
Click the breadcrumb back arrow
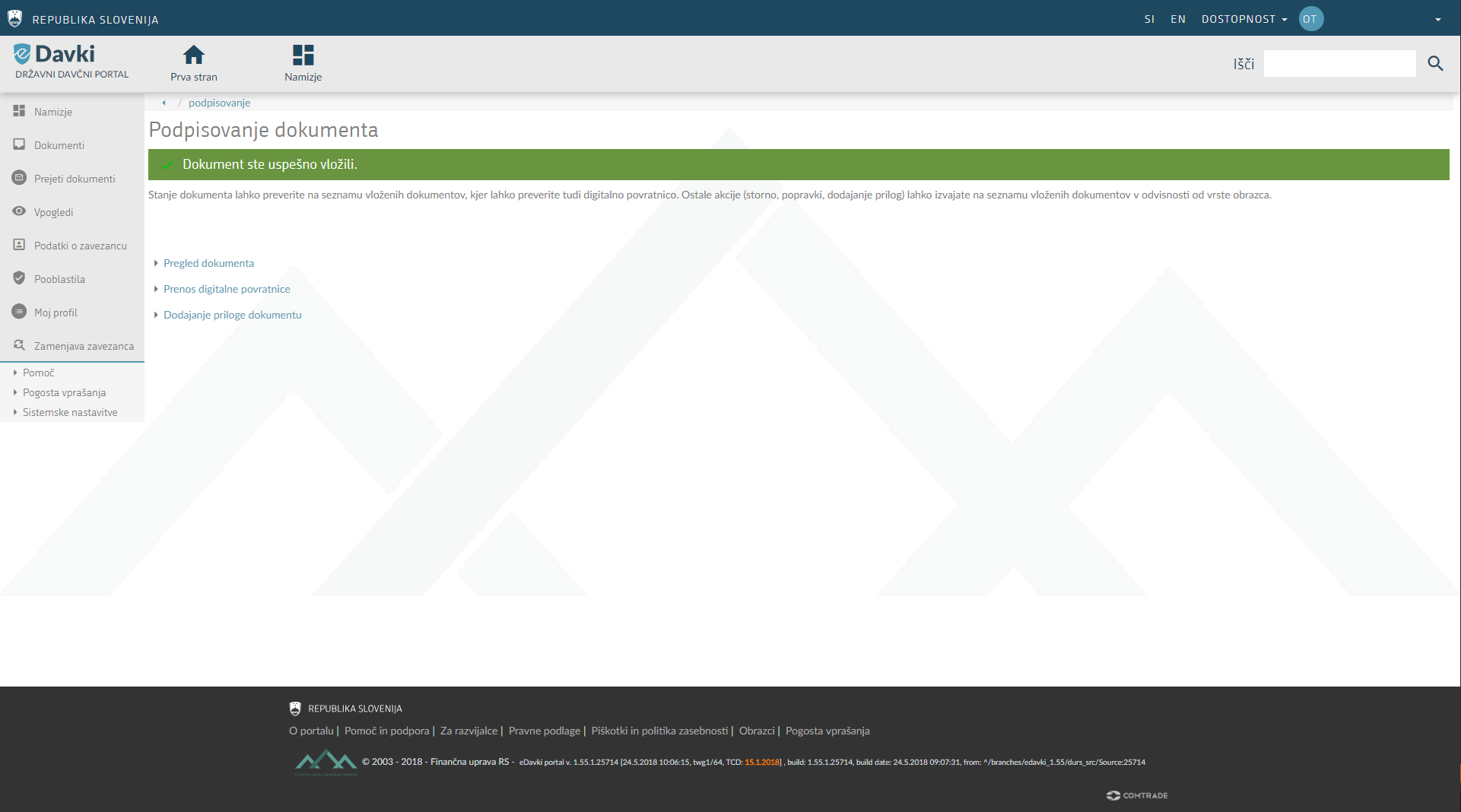[164, 103]
